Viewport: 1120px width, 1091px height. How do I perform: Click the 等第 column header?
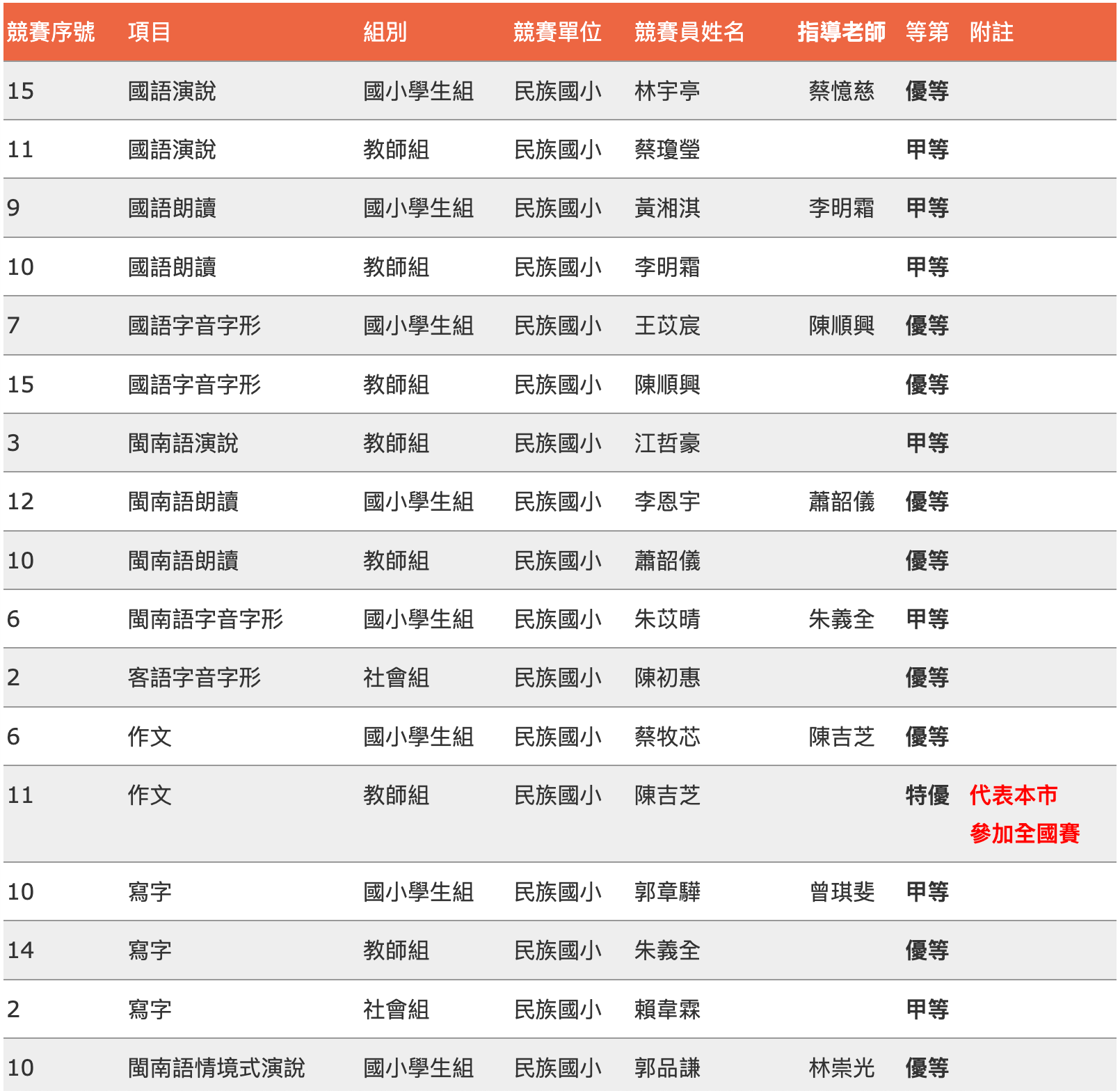click(927, 32)
